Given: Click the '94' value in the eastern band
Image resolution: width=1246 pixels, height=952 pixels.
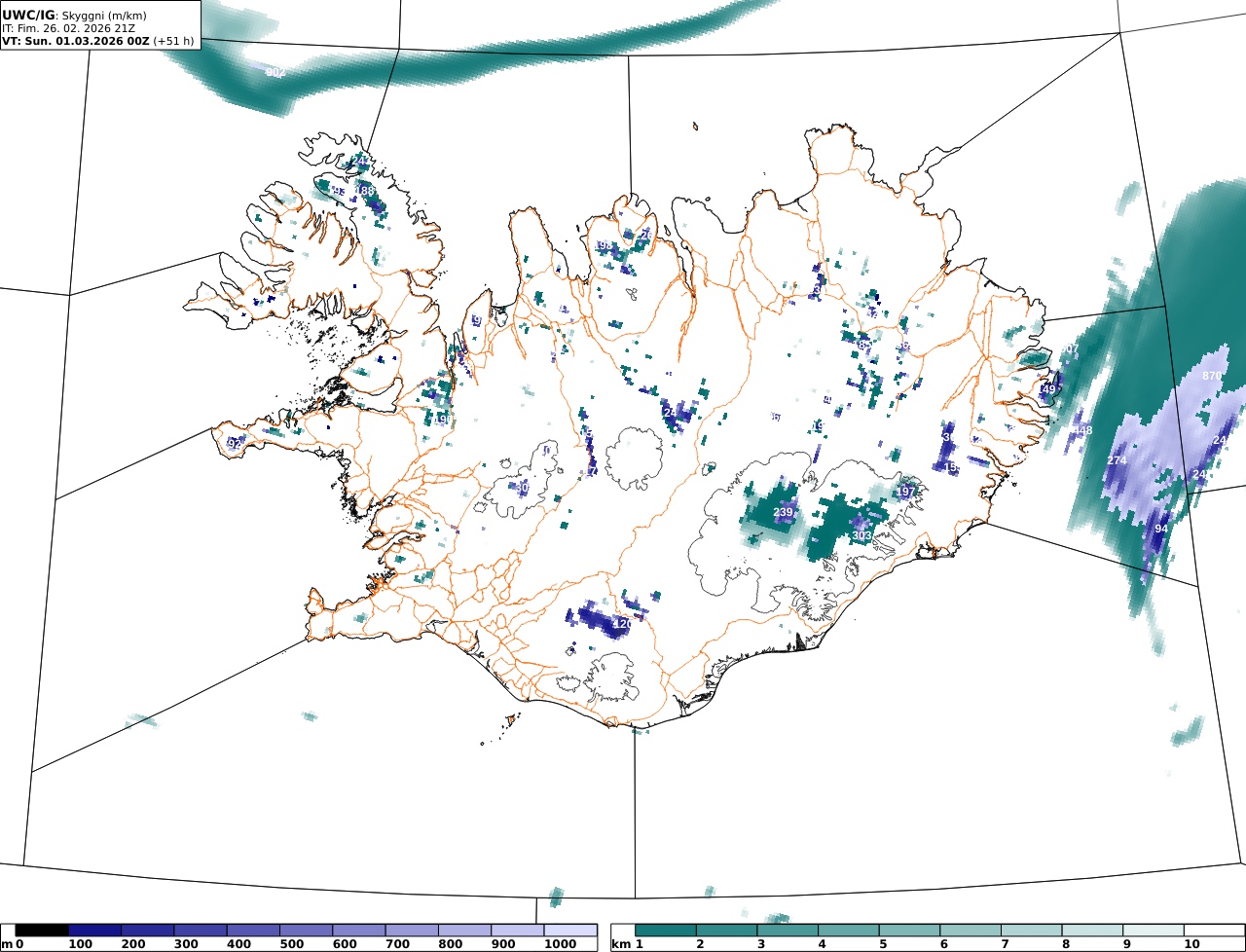Looking at the screenshot, I should click(x=1160, y=529).
